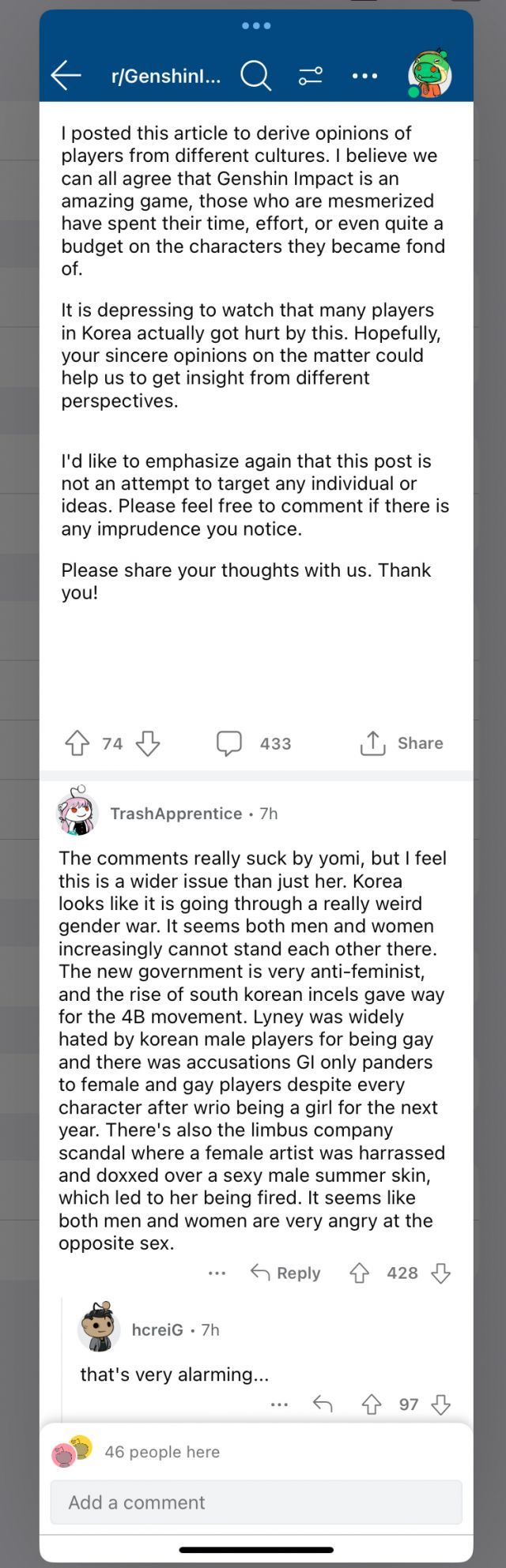This screenshot has height=1568, width=506.
Task: Downvote TrashApprentice's comment
Action: click(440, 1273)
